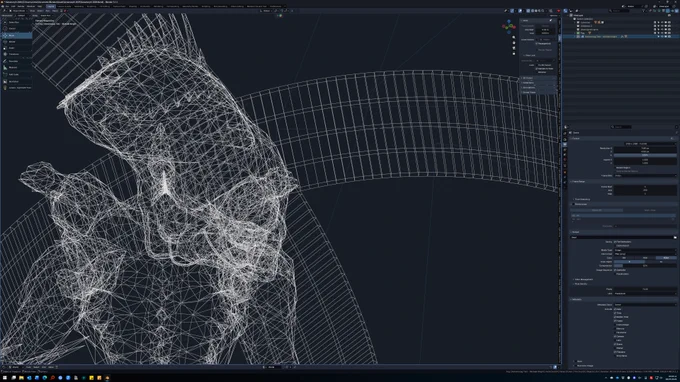
Task: Select the Scale tool
Action: point(16,48)
